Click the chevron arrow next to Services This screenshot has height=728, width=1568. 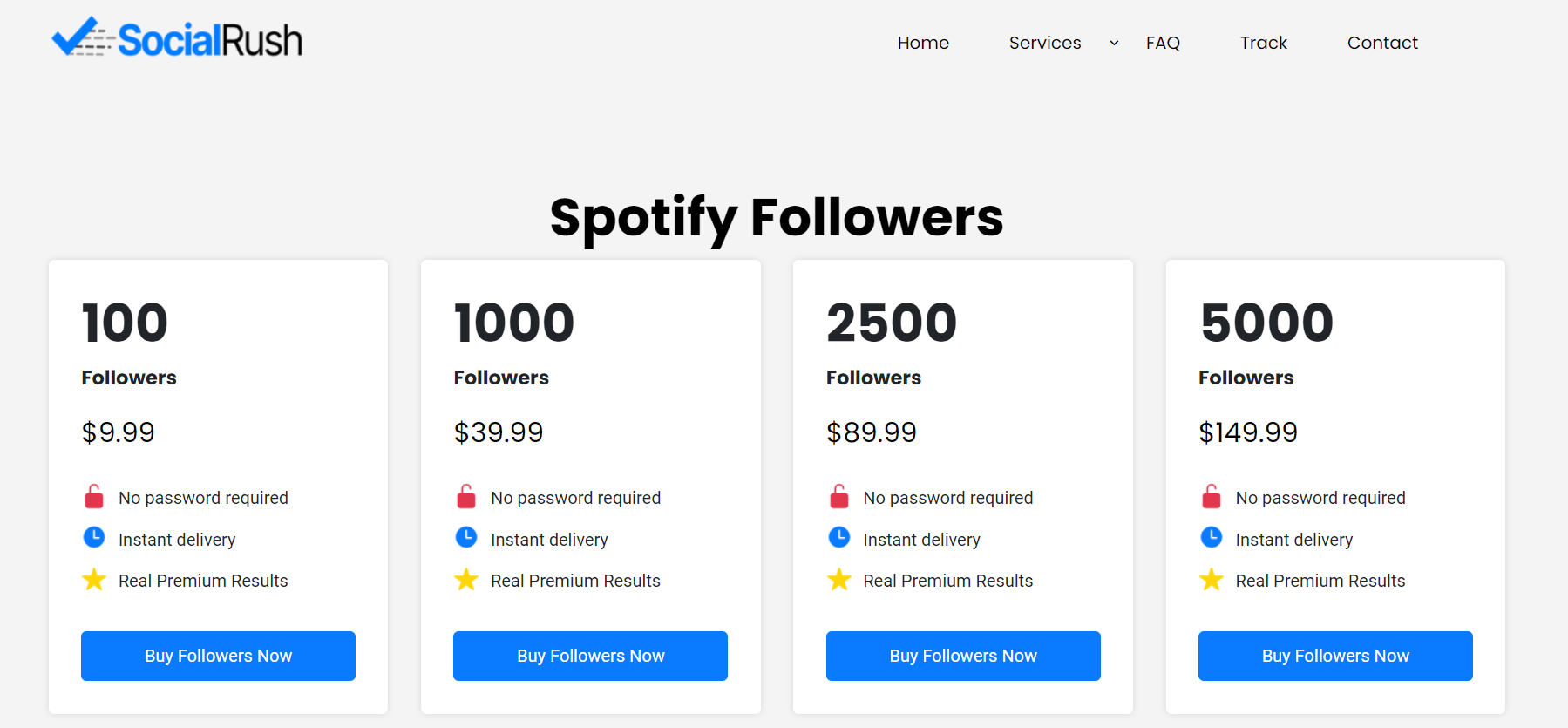[1113, 42]
